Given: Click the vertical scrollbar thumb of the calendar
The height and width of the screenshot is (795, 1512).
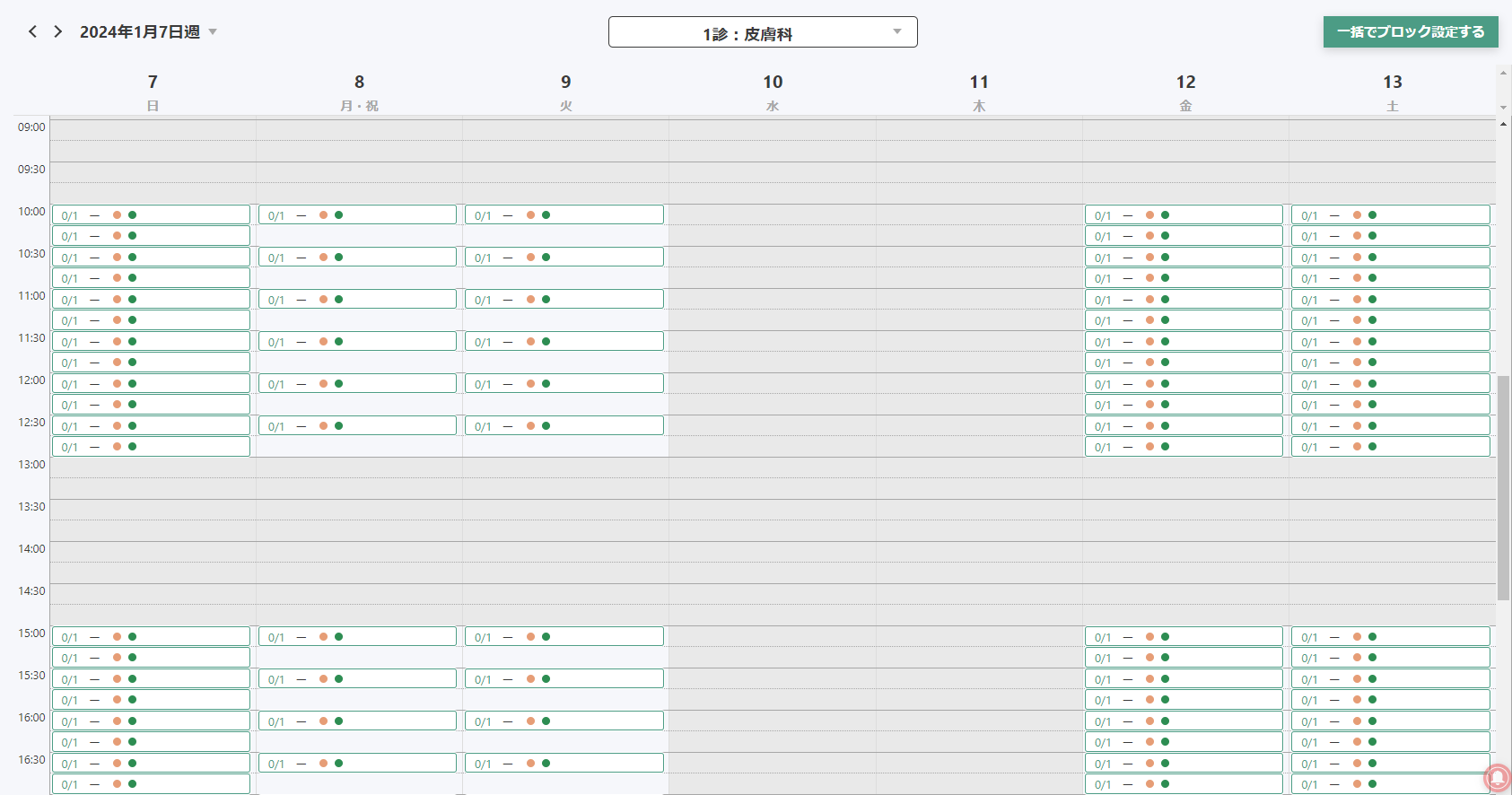Looking at the screenshot, I should click(x=1503, y=488).
